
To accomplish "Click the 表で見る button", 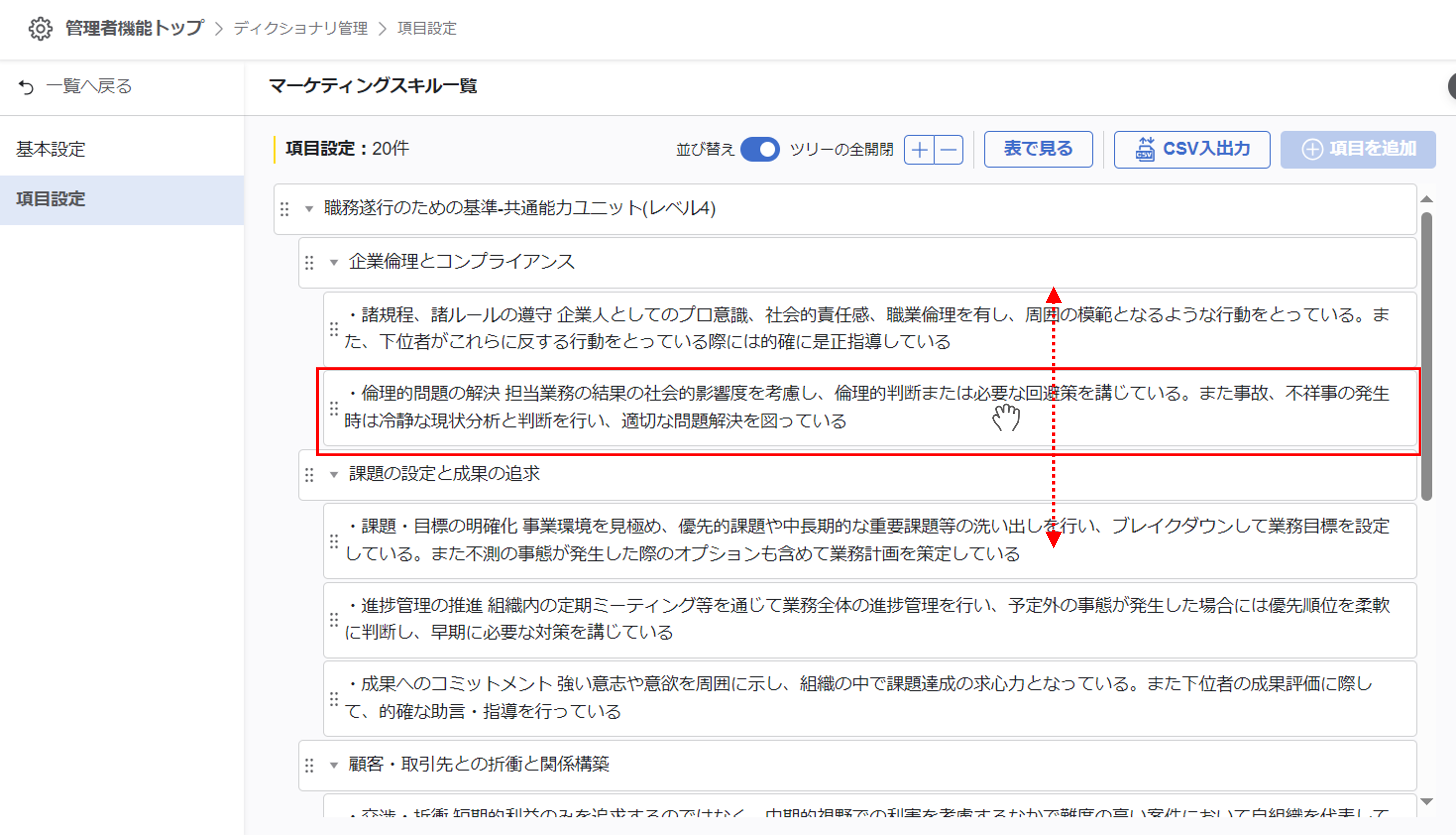I will [x=1038, y=149].
